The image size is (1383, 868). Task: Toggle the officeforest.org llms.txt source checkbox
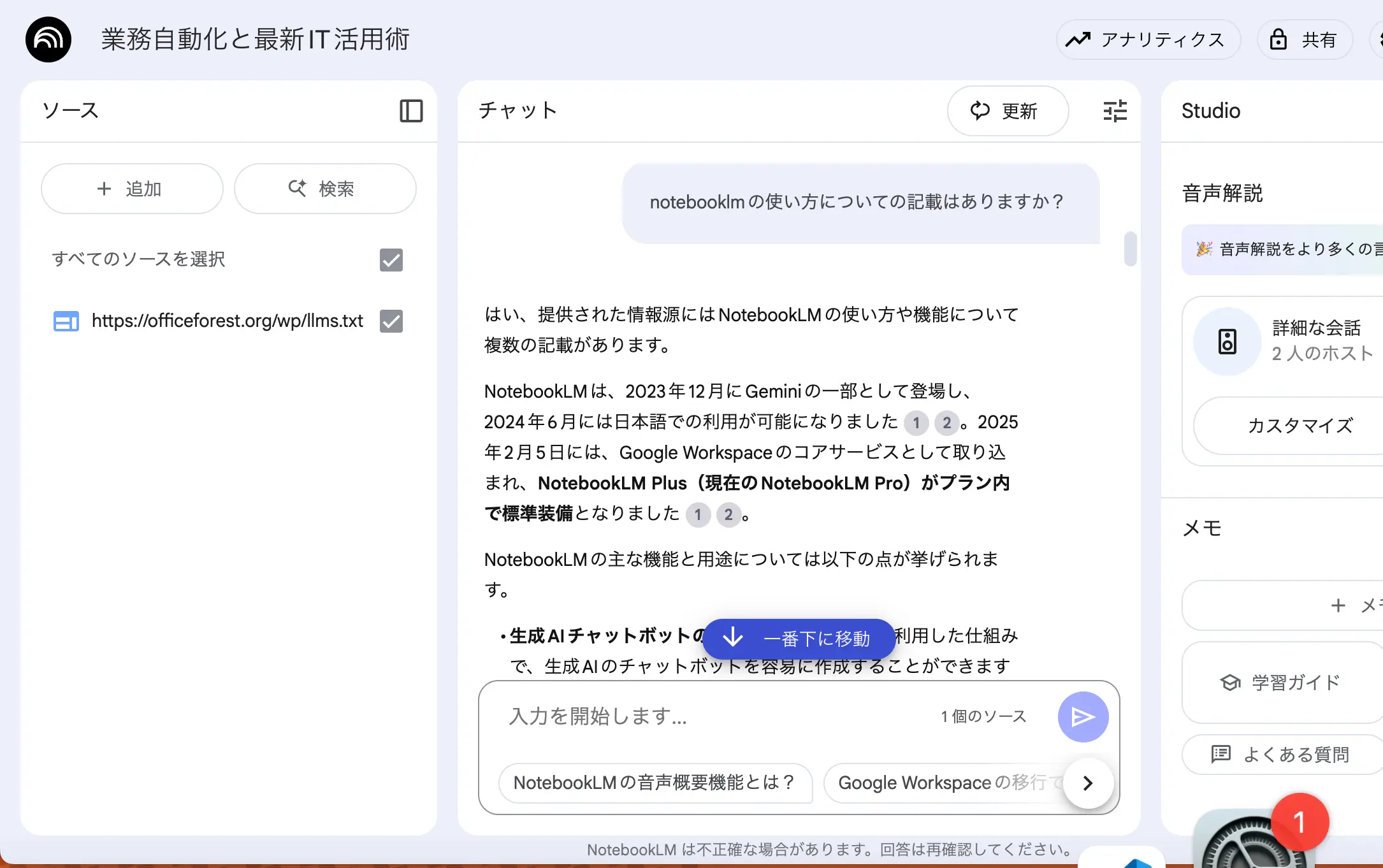pyautogui.click(x=391, y=321)
